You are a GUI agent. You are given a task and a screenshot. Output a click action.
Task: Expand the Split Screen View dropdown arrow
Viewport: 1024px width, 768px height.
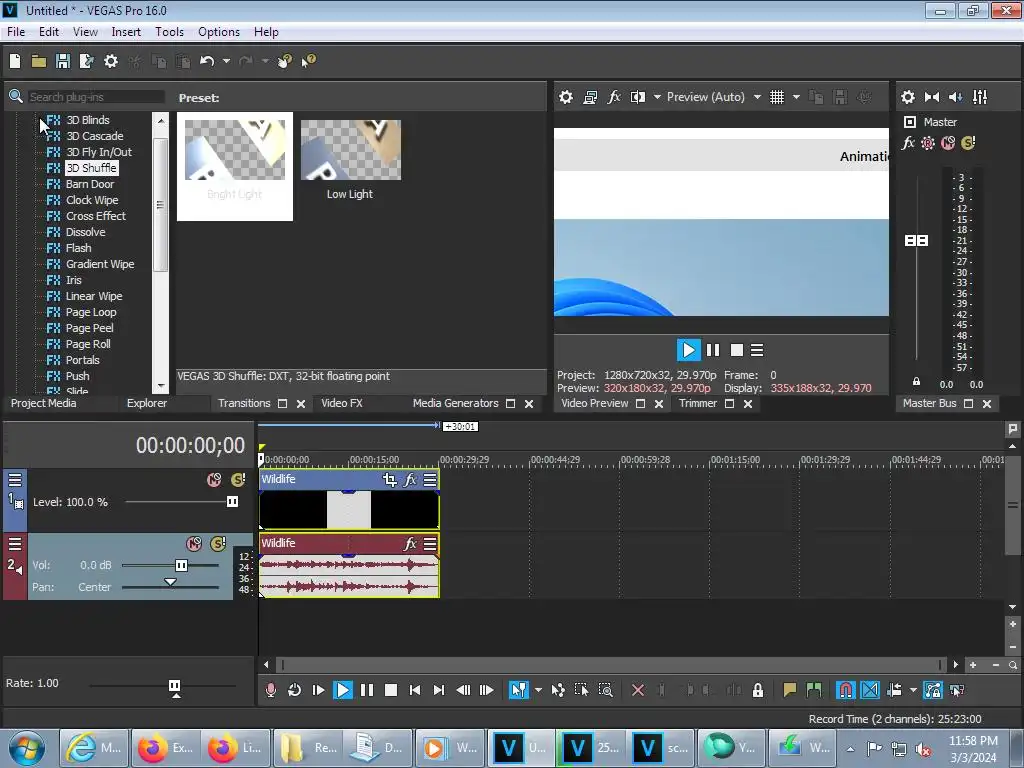point(657,97)
